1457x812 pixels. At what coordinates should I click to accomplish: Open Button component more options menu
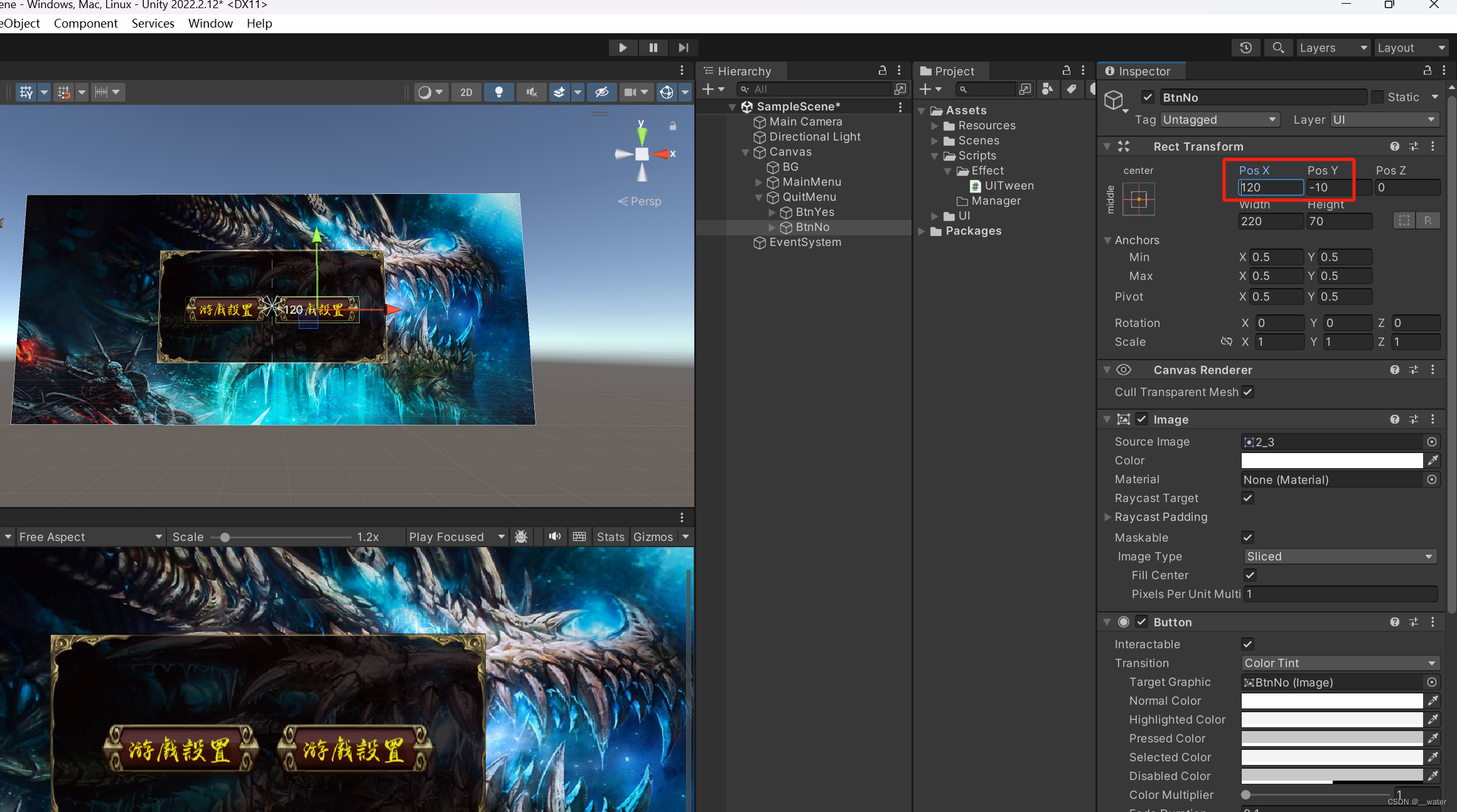click(x=1433, y=622)
